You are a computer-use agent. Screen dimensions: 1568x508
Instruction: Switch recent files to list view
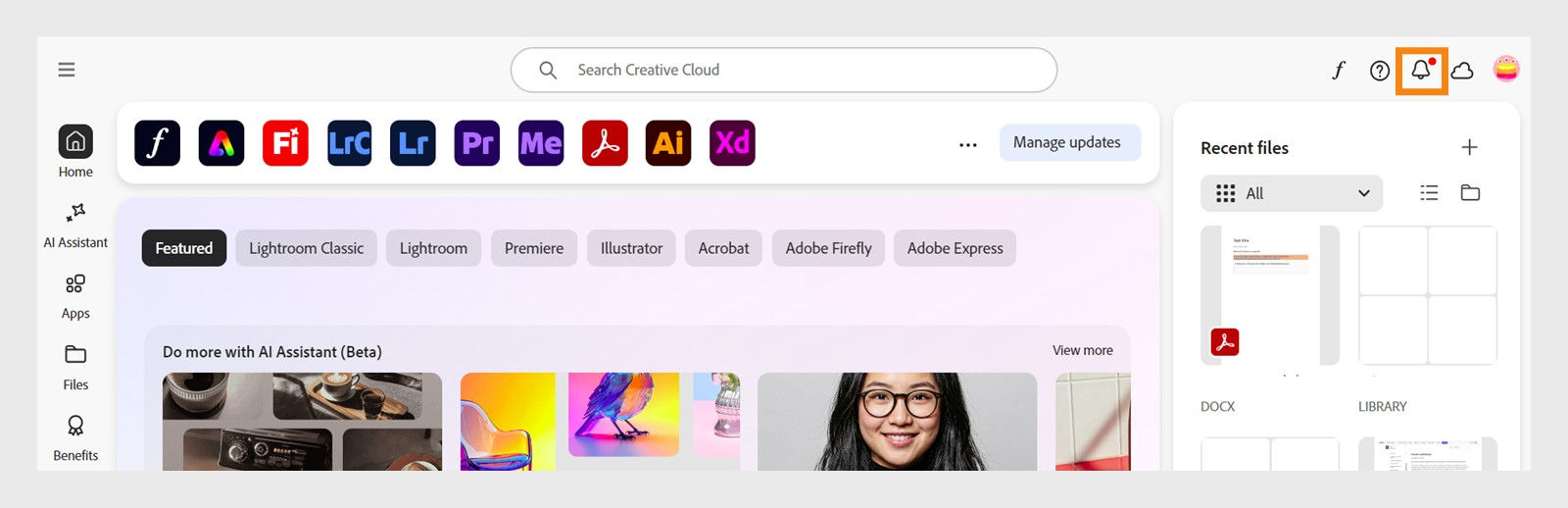tap(1429, 193)
